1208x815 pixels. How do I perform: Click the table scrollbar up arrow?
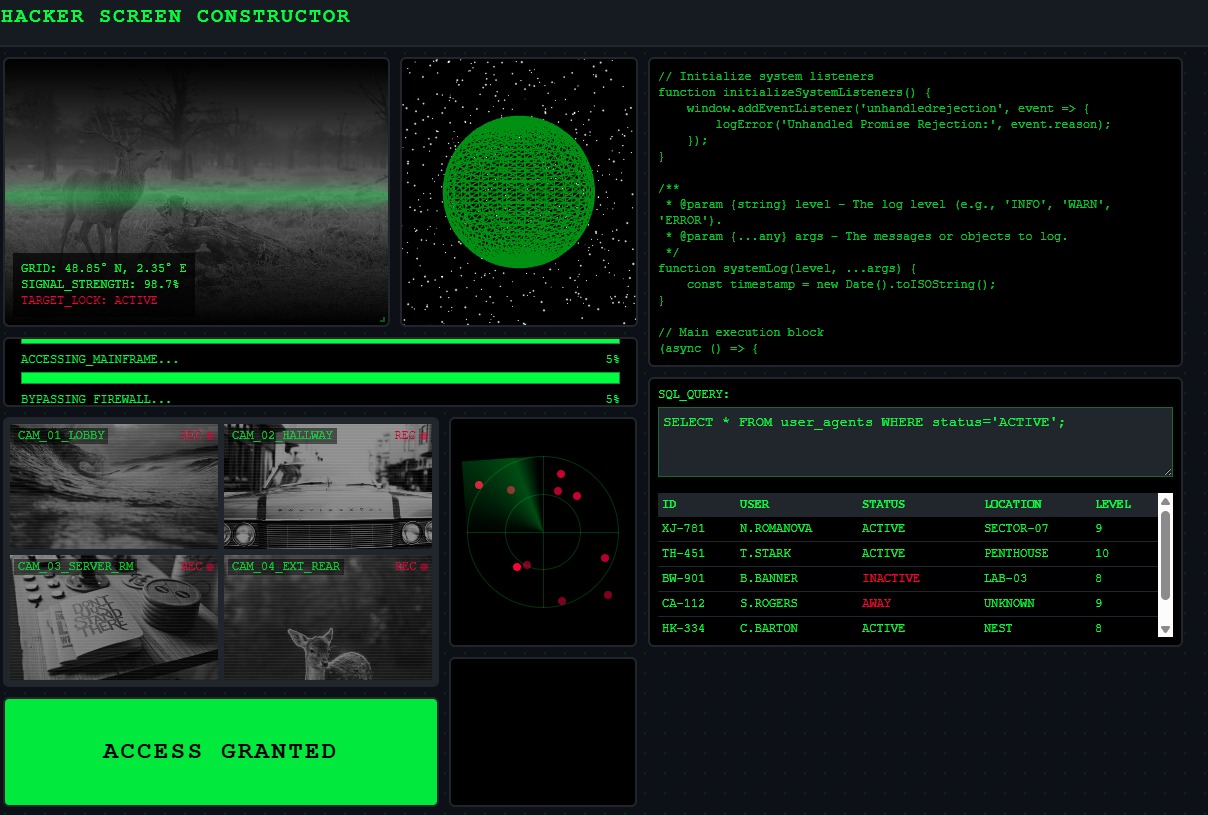click(1164, 501)
